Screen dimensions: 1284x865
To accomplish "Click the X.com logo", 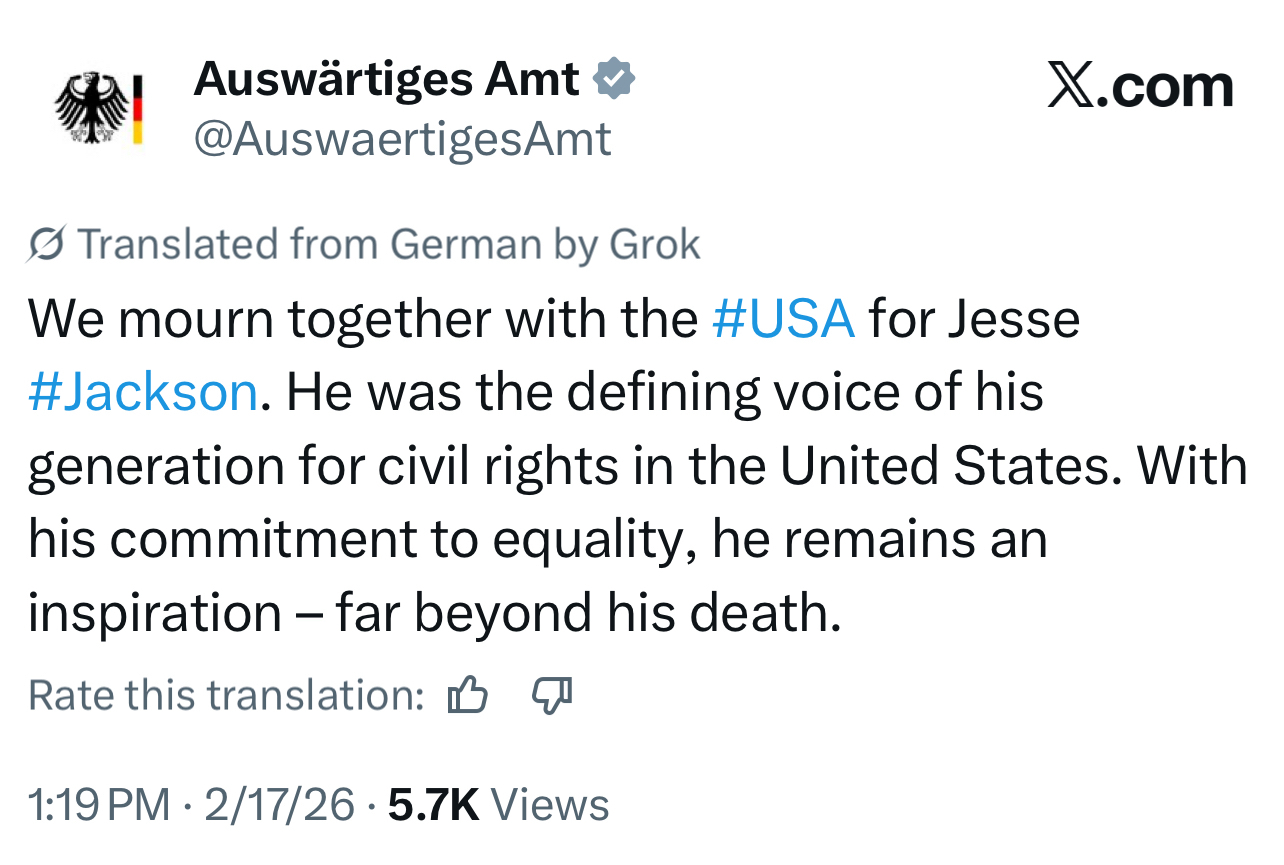I will 1140,86.
